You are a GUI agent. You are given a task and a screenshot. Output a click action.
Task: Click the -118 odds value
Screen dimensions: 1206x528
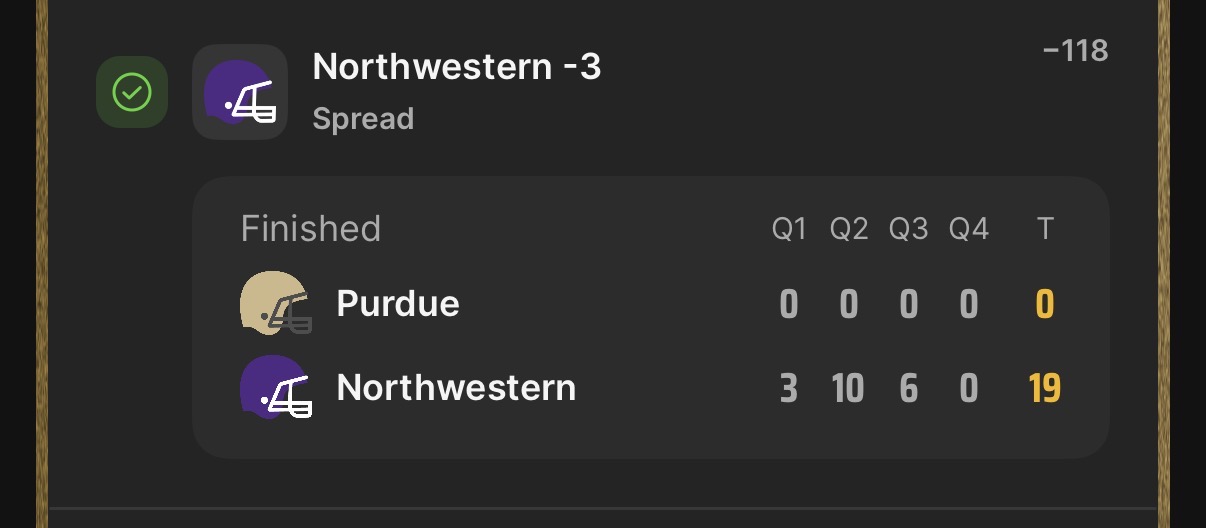1075,50
